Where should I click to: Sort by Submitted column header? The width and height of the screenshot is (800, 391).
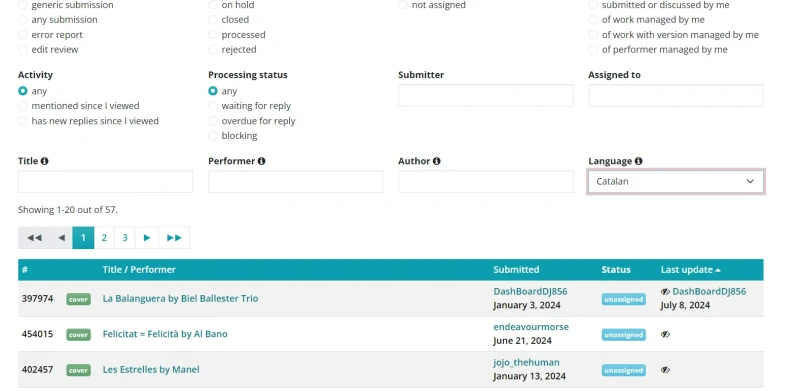click(x=516, y=270)
